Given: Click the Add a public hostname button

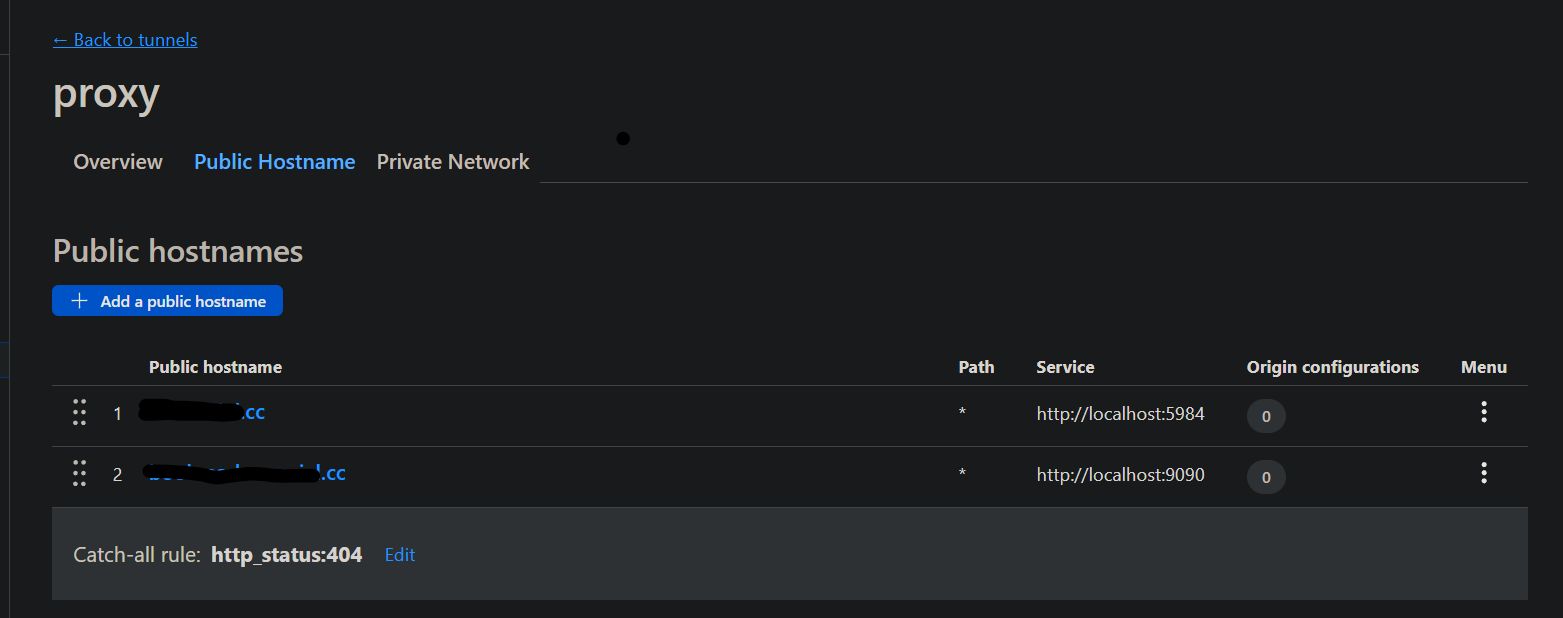Looking at the screenshot, I should pyautogui.click(x=167, y=301).
